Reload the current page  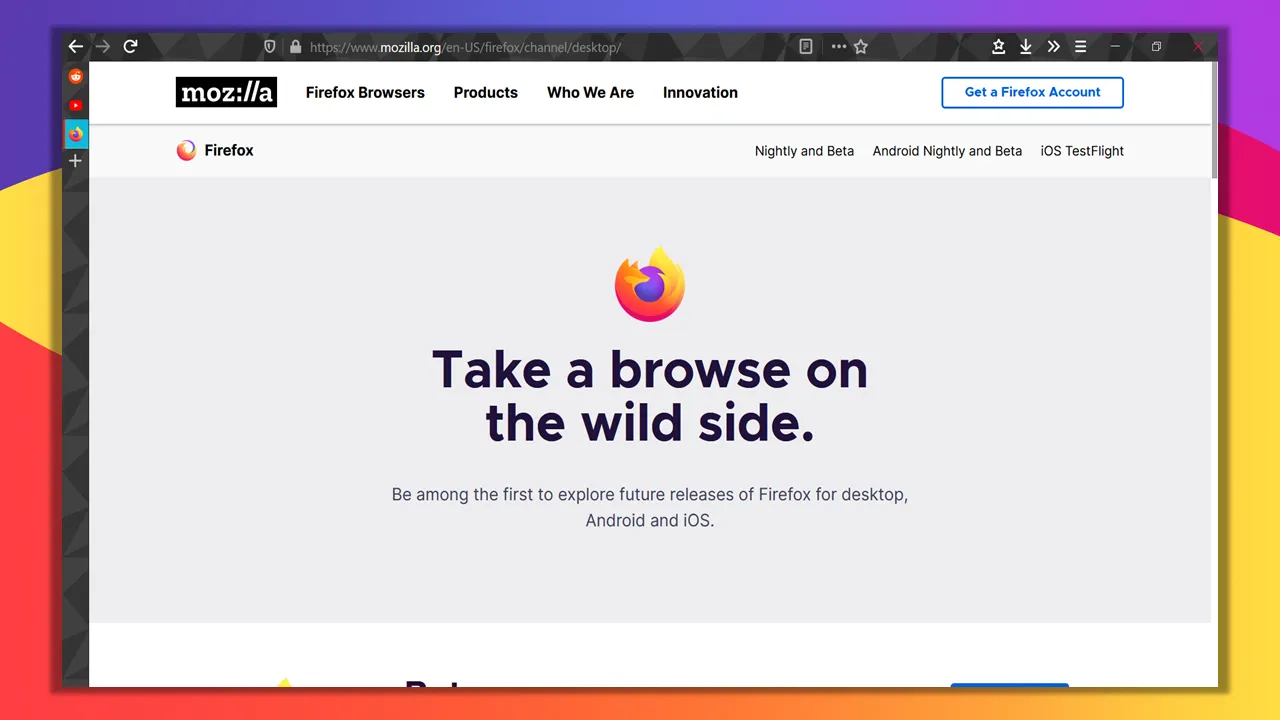pos(130,46)
